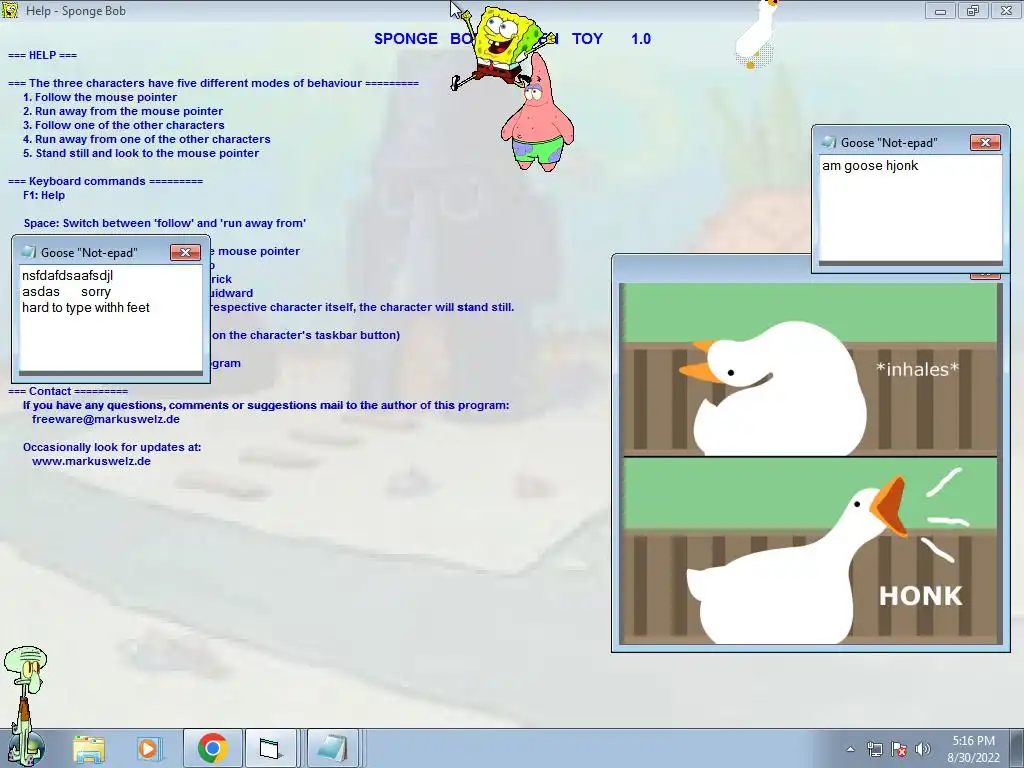Click the Show desktop strip at the taskbar end

[1017, 748]
